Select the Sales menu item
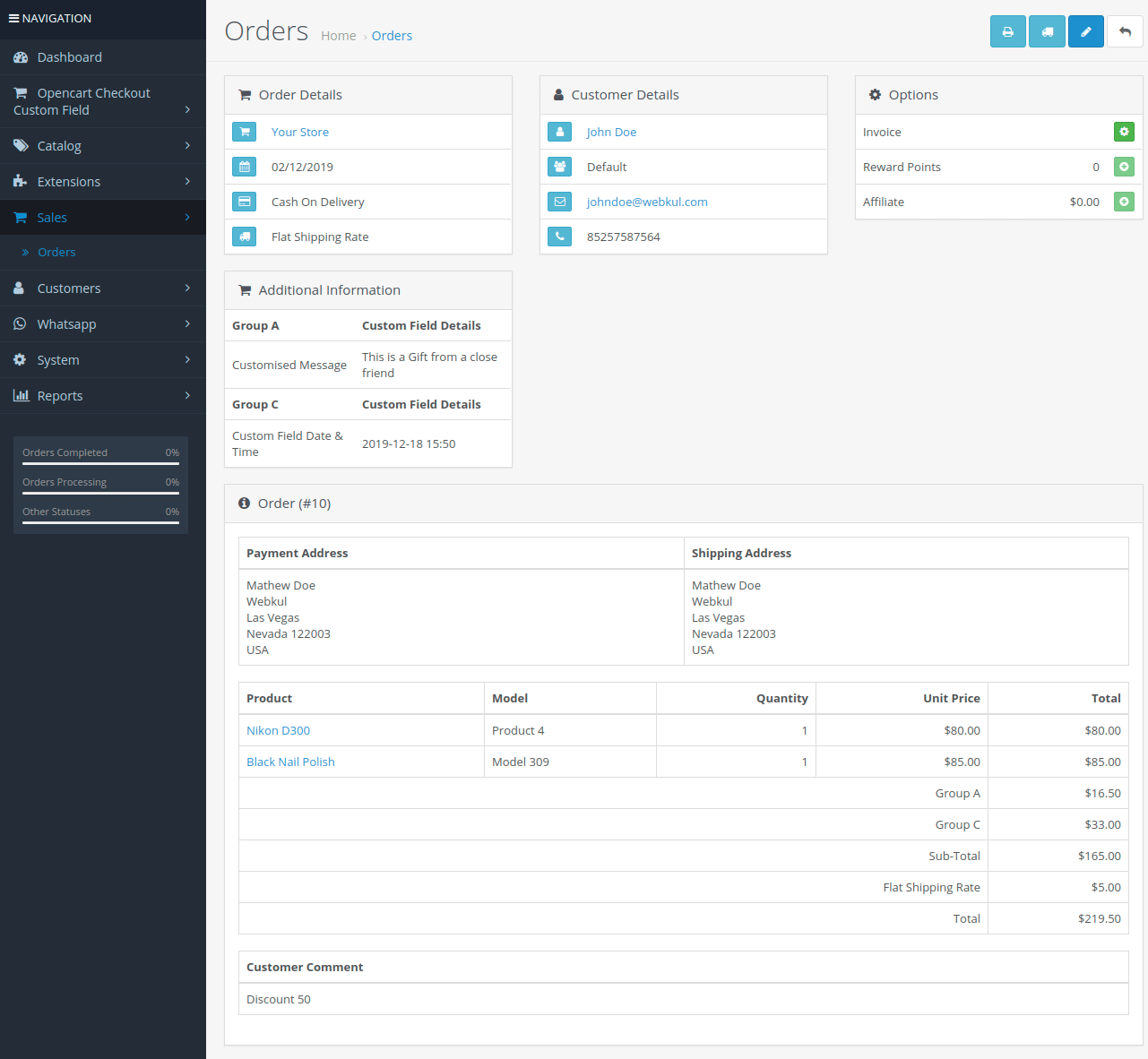This screenshot has width=1148, height=1059. (x=52, y=217)
